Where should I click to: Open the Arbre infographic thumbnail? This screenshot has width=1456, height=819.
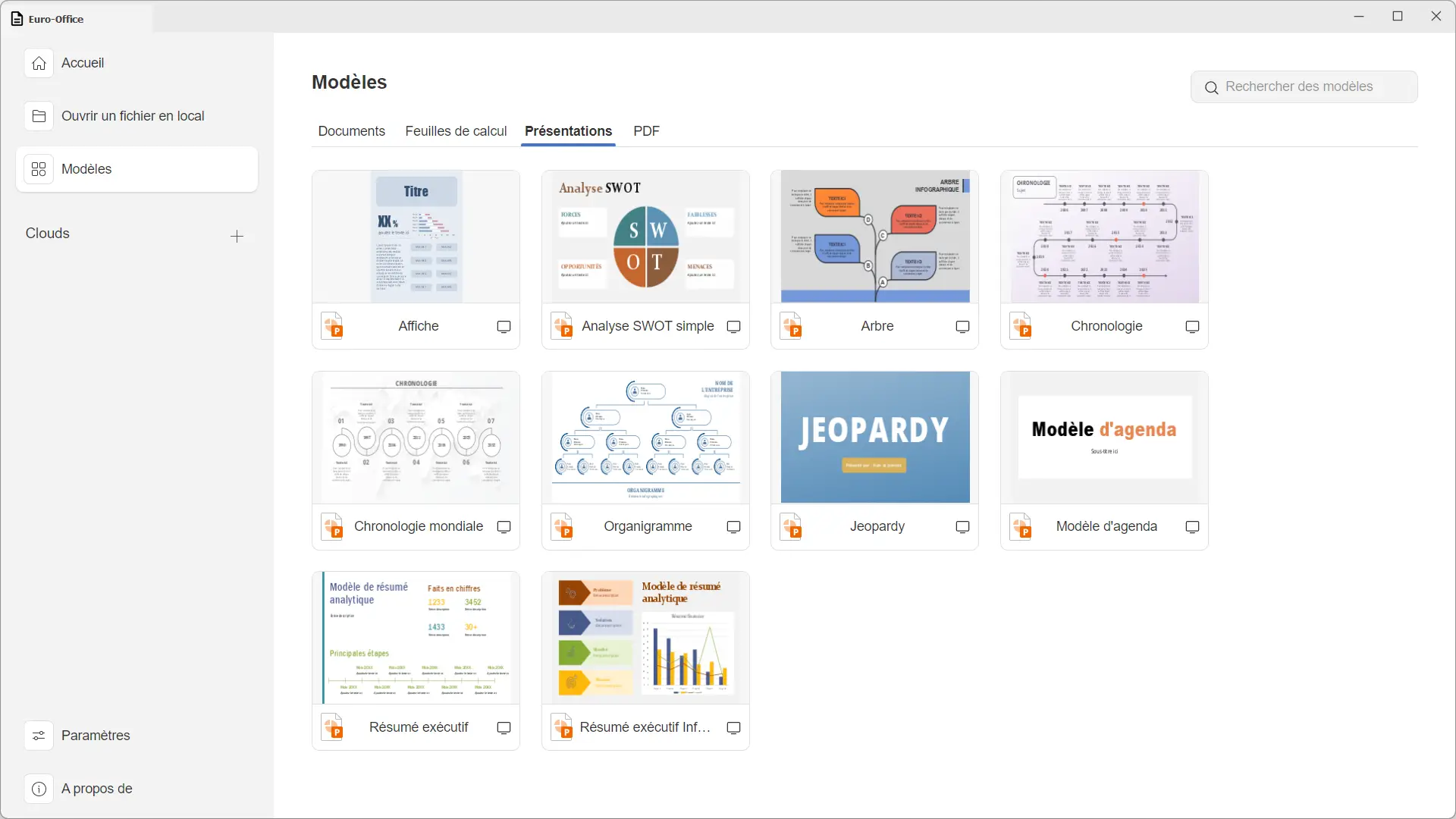point(874,237)
